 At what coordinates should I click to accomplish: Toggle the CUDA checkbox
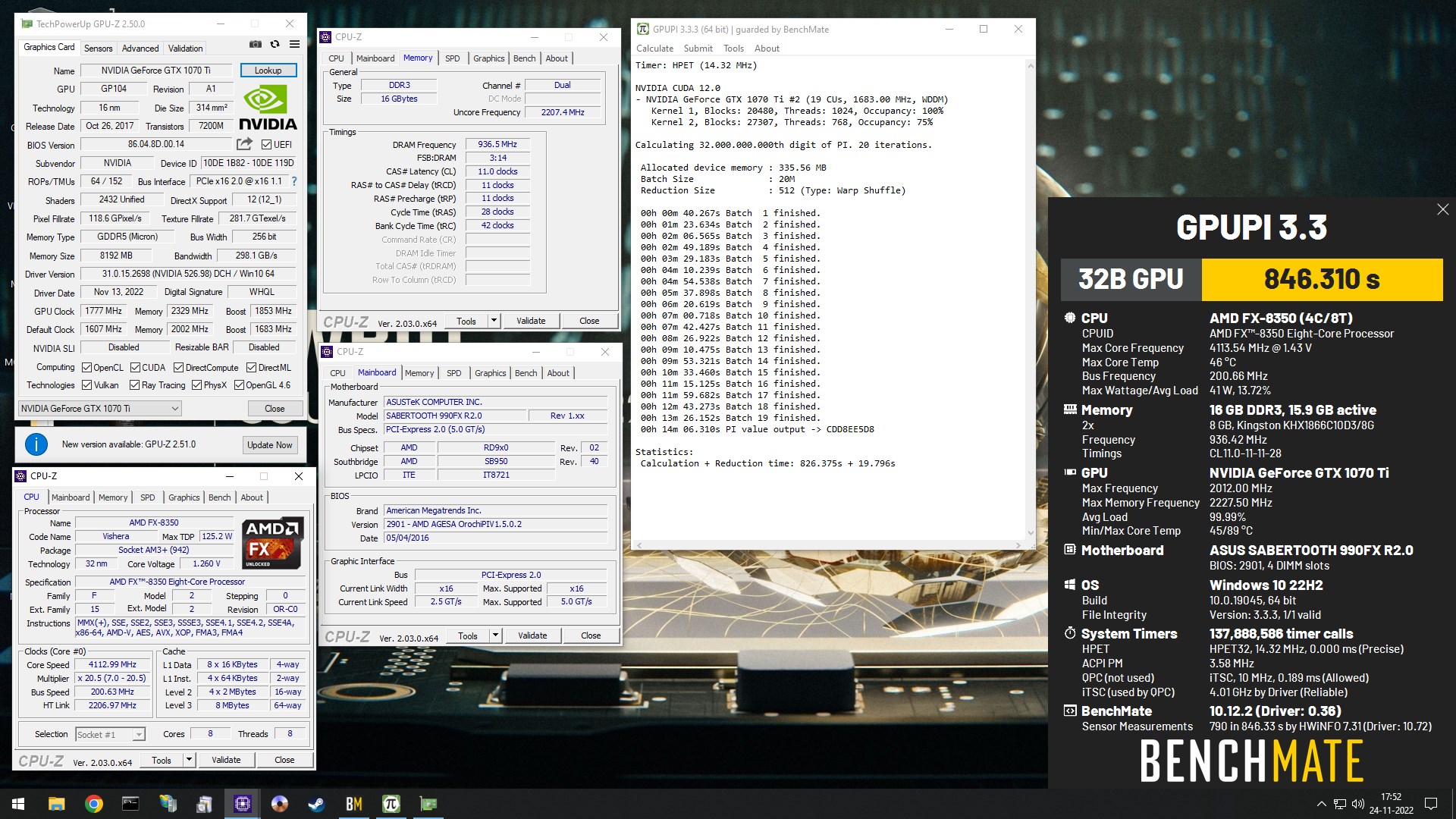tap(135, 367)
